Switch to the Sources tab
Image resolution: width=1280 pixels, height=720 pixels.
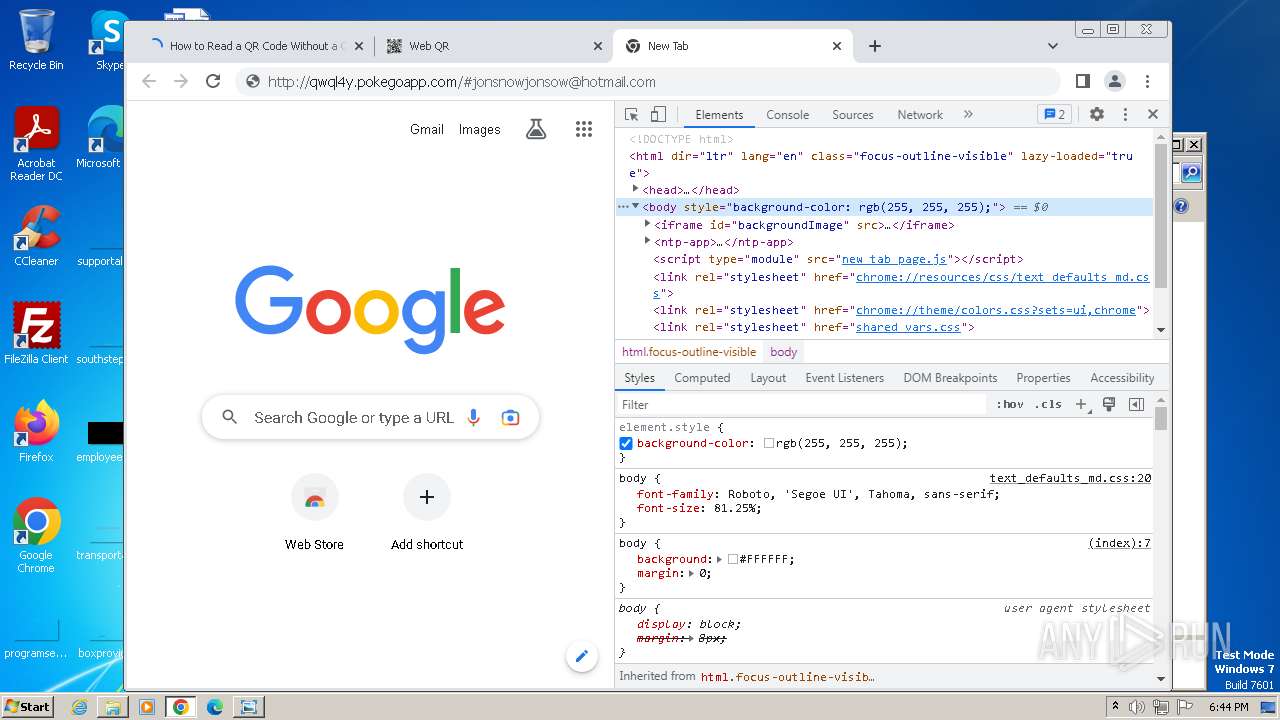(x=853, y=115)
